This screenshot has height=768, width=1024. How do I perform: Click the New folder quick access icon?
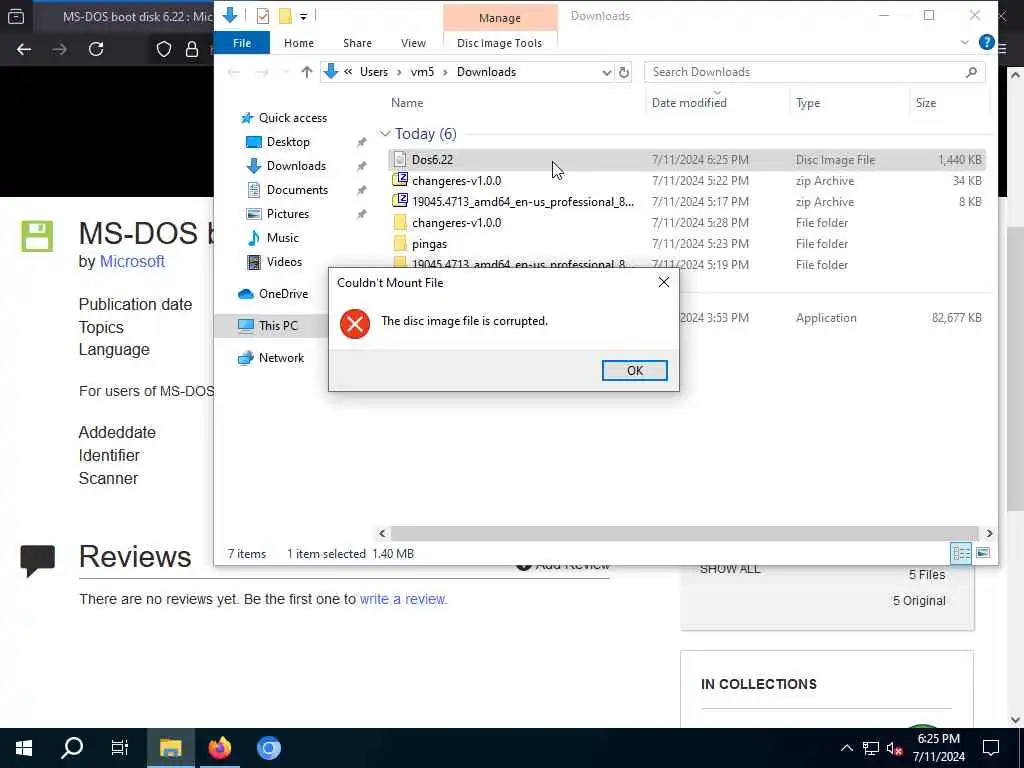click(285, 16)
